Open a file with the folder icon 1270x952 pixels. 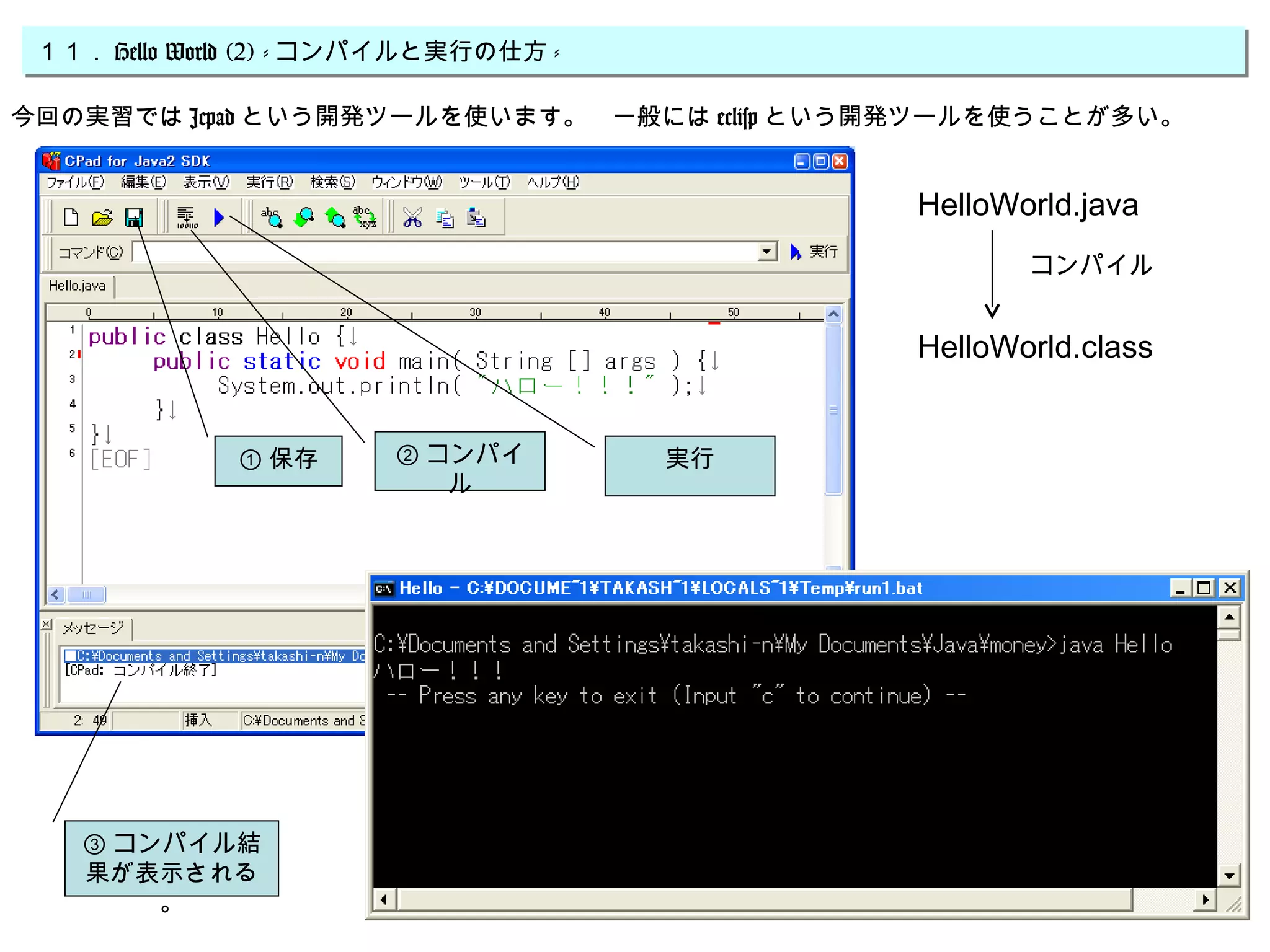pos(102,218)
